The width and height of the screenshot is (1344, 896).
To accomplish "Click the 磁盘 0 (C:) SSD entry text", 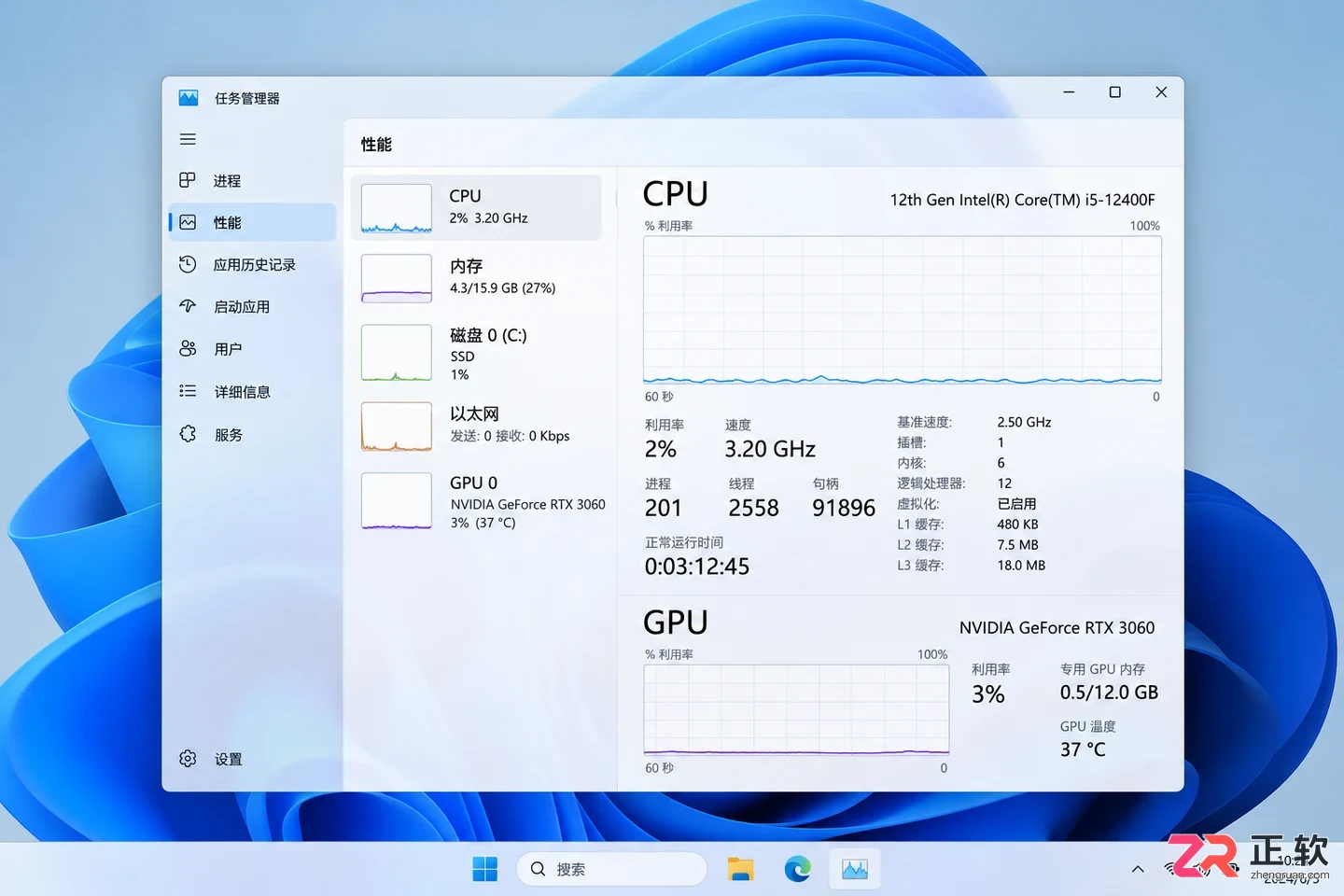I will point(488,354).
